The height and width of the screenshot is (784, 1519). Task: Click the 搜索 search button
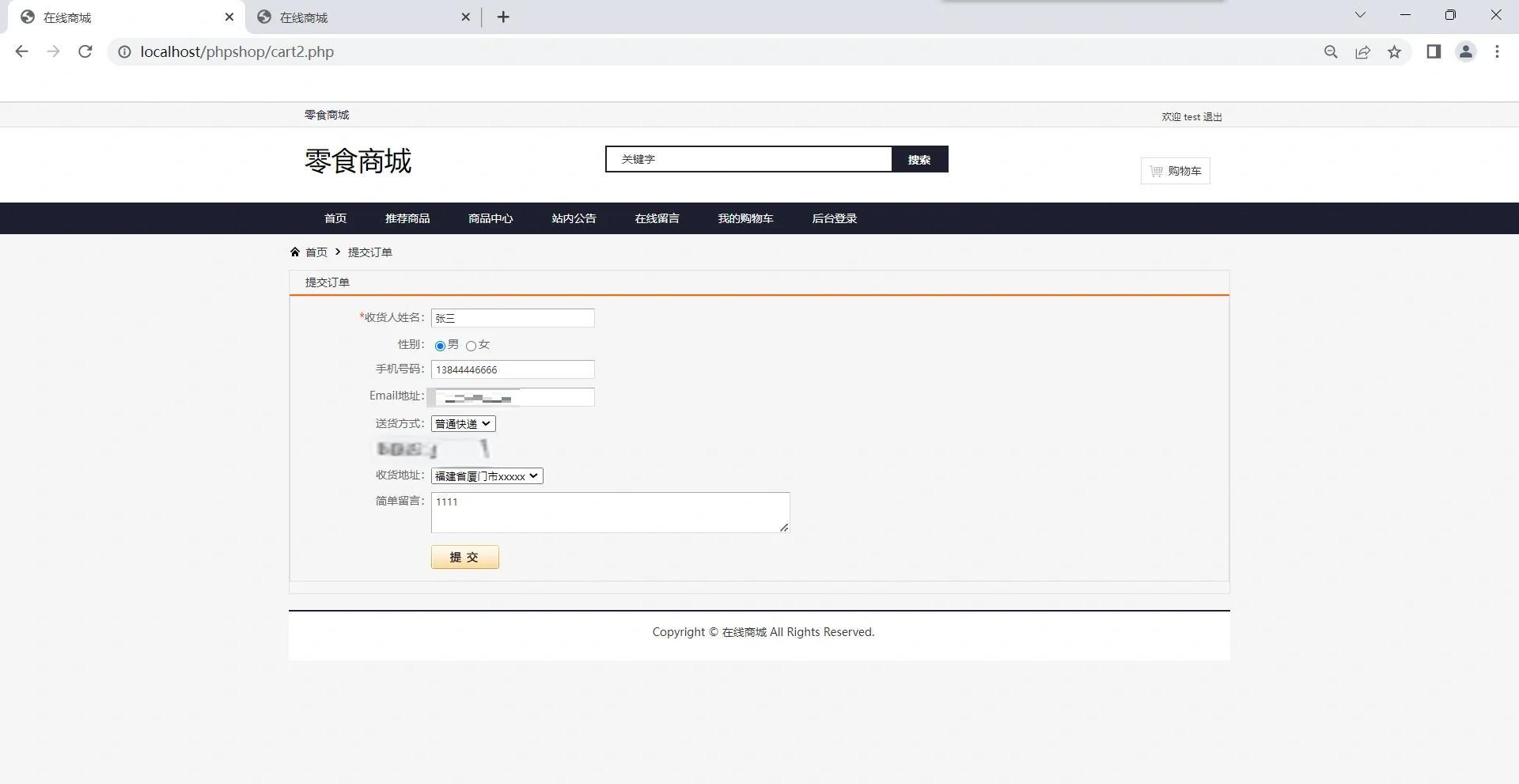[919, 159]
